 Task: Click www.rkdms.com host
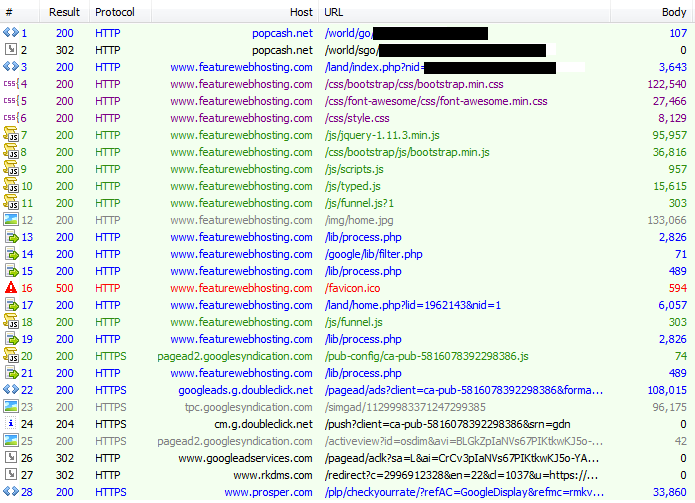click(x=273, y=475)
